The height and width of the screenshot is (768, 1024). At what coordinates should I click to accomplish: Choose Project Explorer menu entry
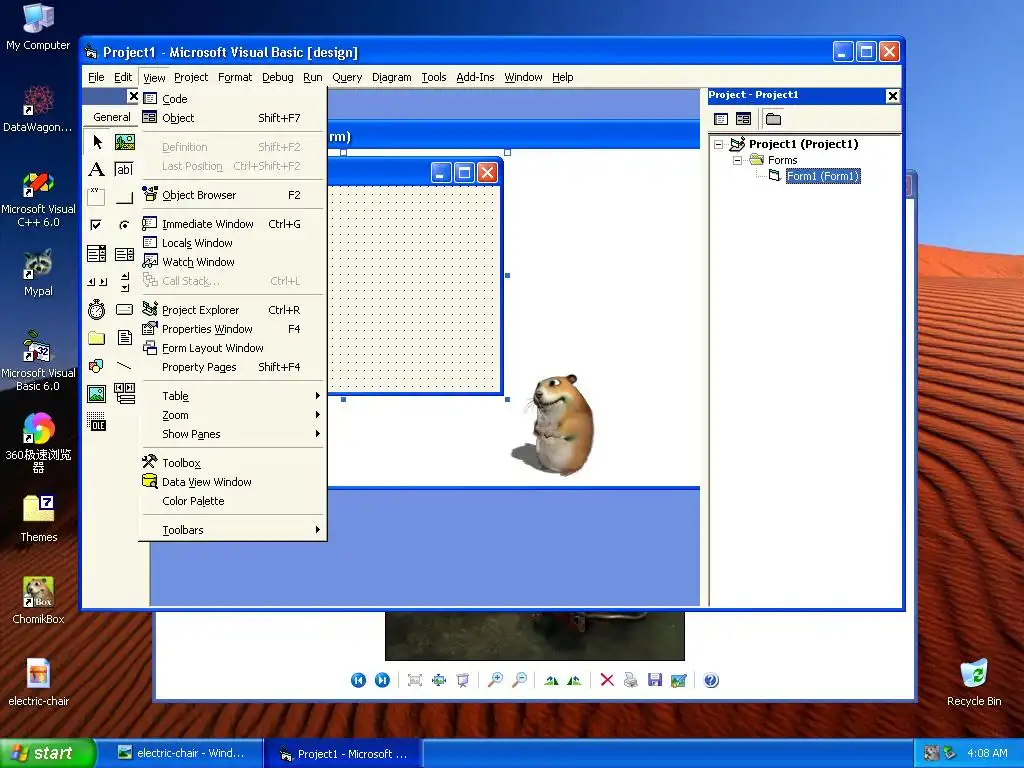tap(232, 310)
